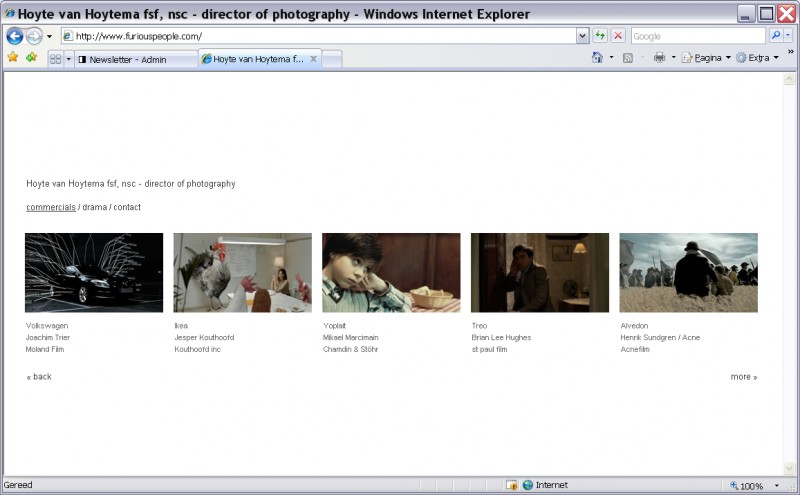Click the Moland Film text

tap(45, 349)
